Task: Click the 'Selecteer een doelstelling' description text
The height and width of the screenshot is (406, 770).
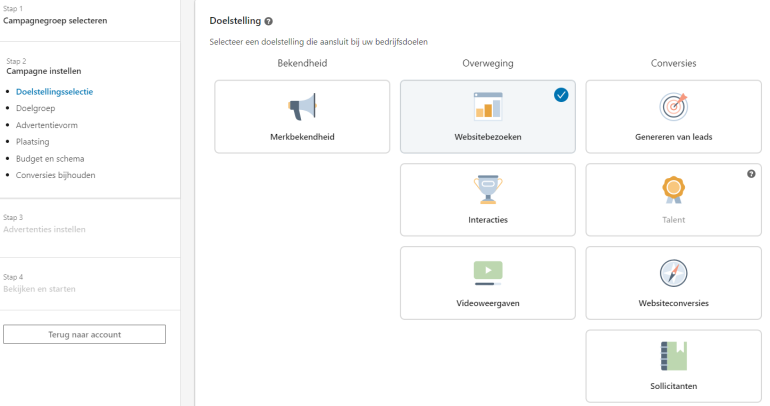Action: click(319, 42)
